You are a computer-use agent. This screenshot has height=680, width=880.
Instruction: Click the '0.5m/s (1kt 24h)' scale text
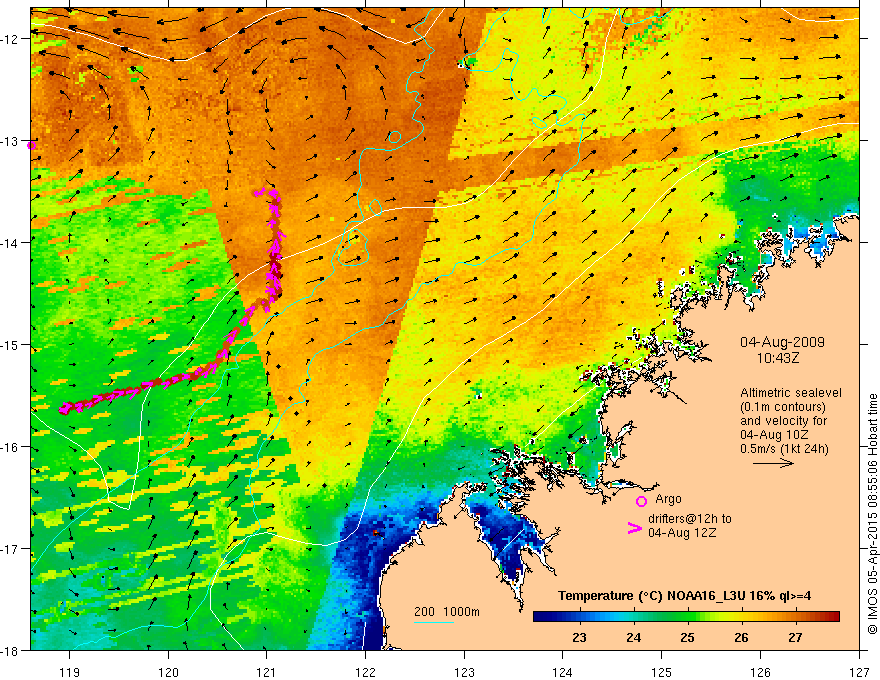coord(785,448)
